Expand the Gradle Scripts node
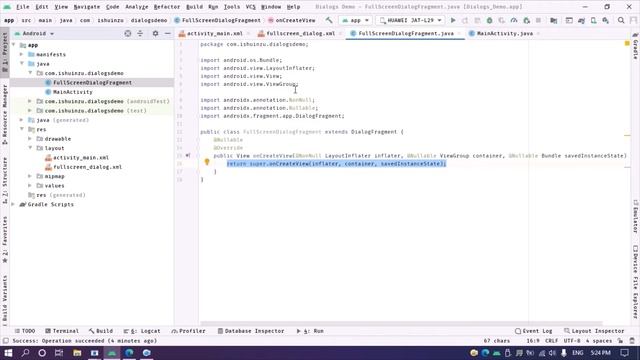The image size is (640, 360). 14,204
